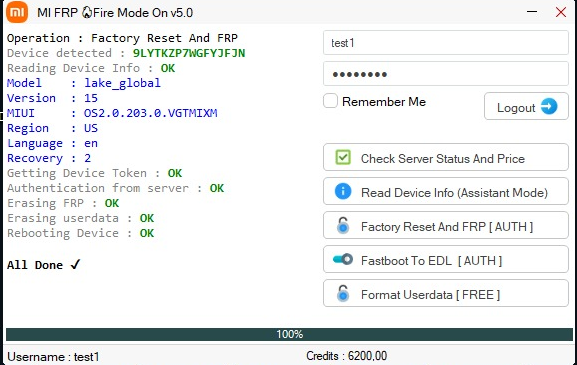Image resolution: width=577 pixels, height=365 pixels.
Task: Click the blue arrow icon on Logout
Action: pyautogui.click(x=549, y=106)
